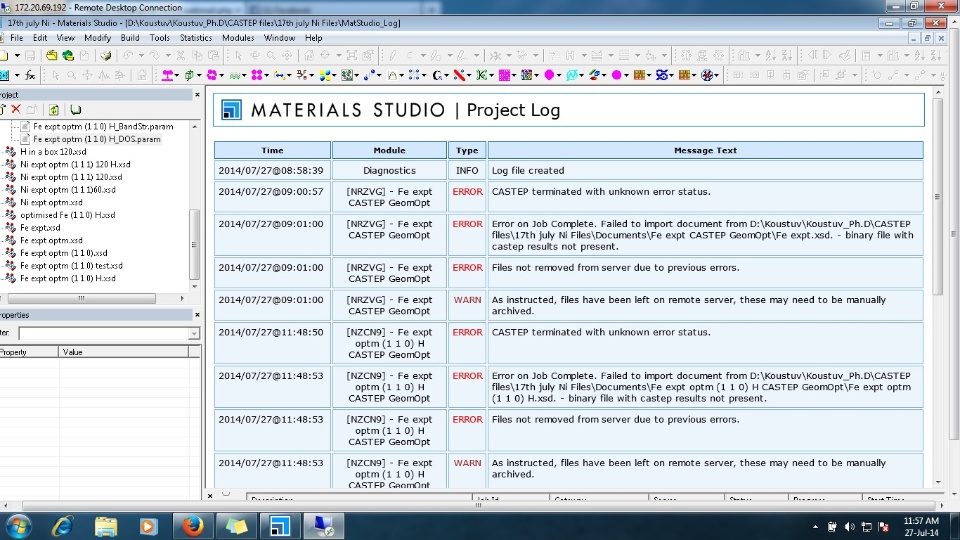Open dropdown arrow beside black C module icon
This screenshot has height=540, width=960.
point(446,75)
